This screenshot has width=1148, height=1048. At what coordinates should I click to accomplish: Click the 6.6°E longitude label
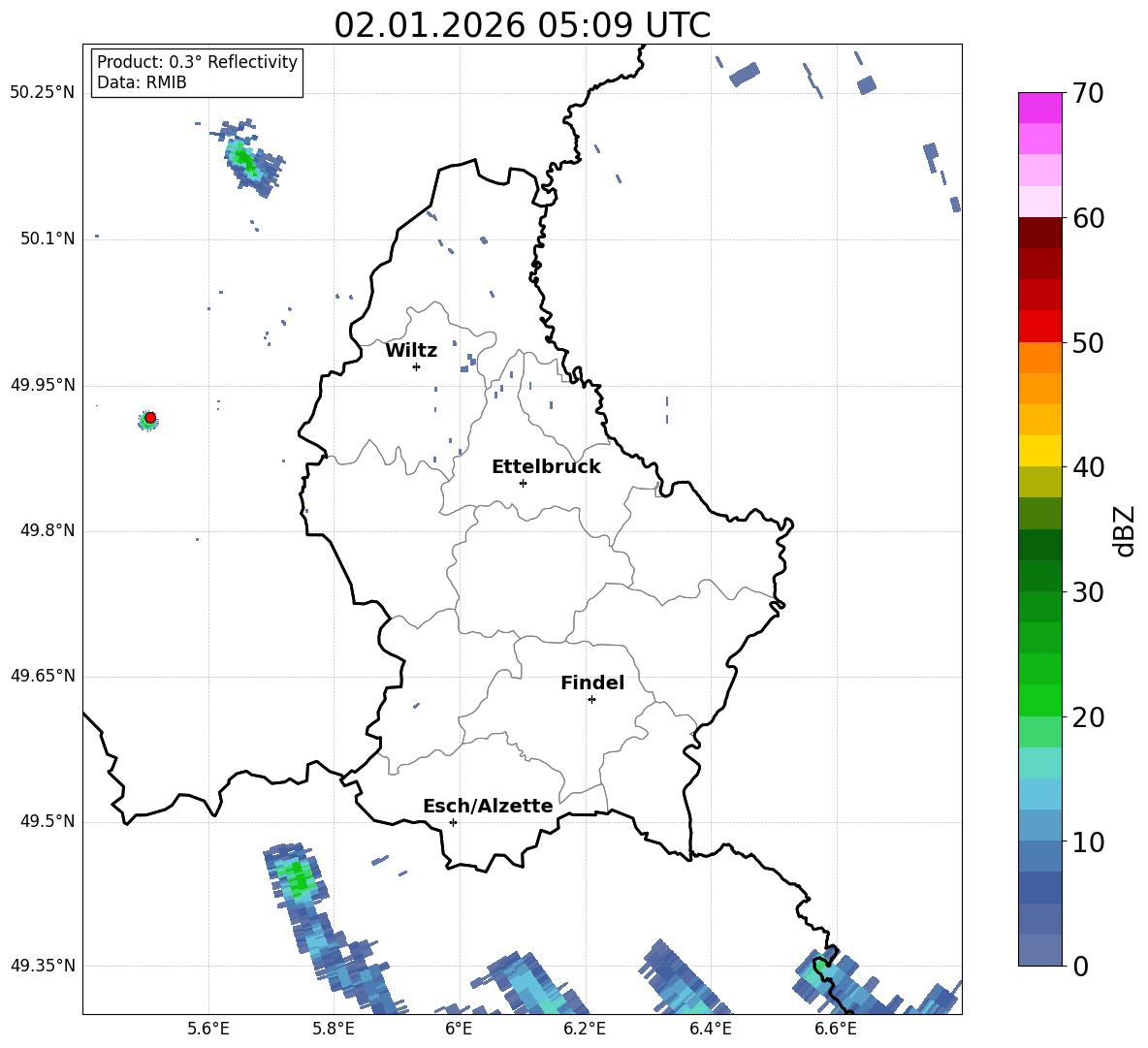[836, 1029]
